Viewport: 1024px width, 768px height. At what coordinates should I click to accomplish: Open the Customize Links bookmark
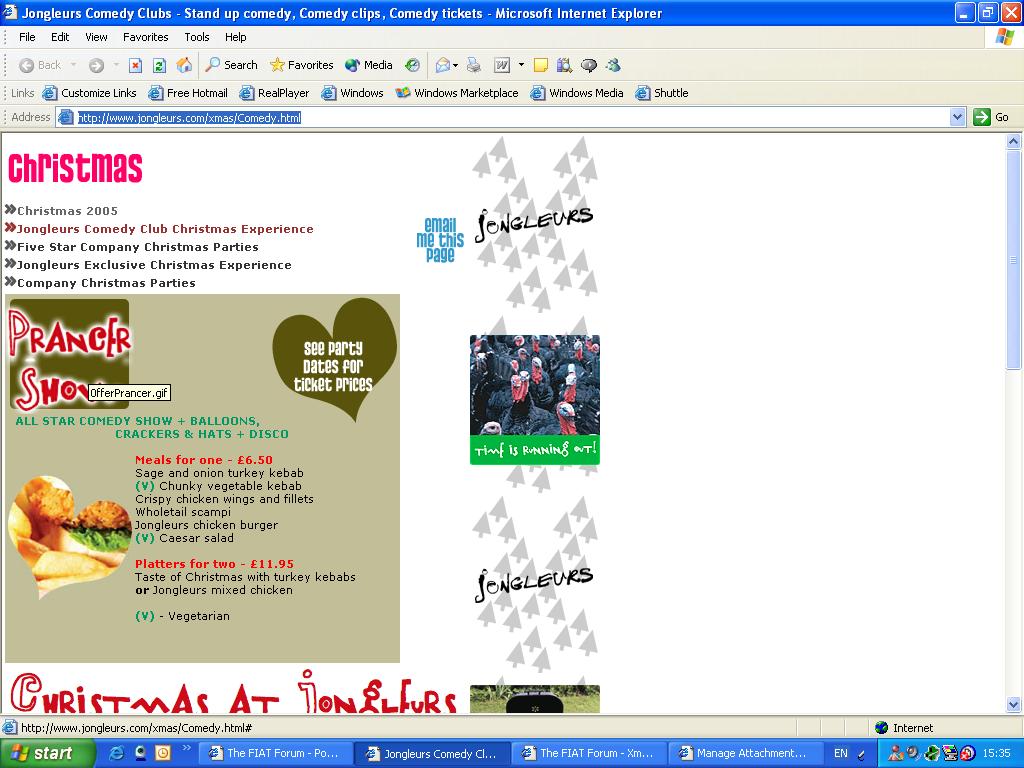coord(89,93)
